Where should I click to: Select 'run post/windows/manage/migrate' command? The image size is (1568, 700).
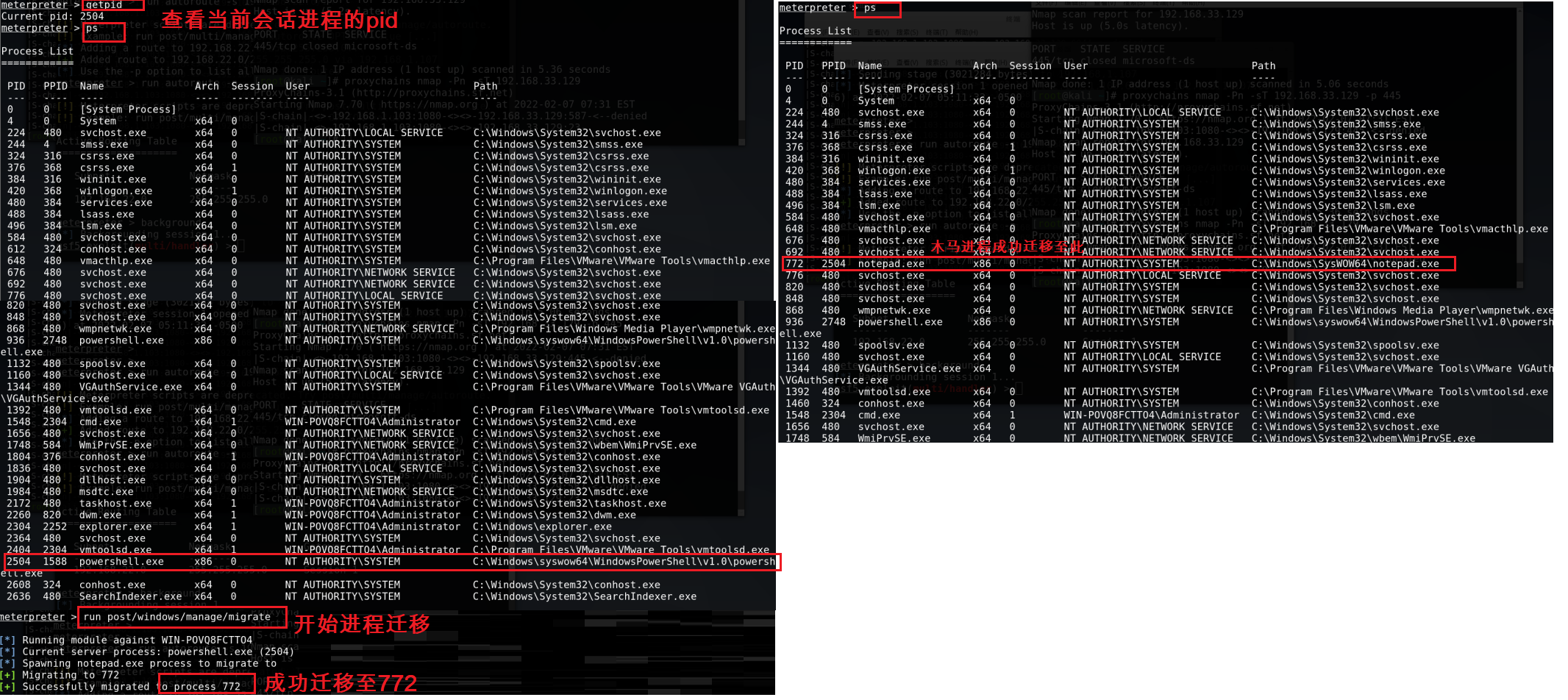point(177,618)
